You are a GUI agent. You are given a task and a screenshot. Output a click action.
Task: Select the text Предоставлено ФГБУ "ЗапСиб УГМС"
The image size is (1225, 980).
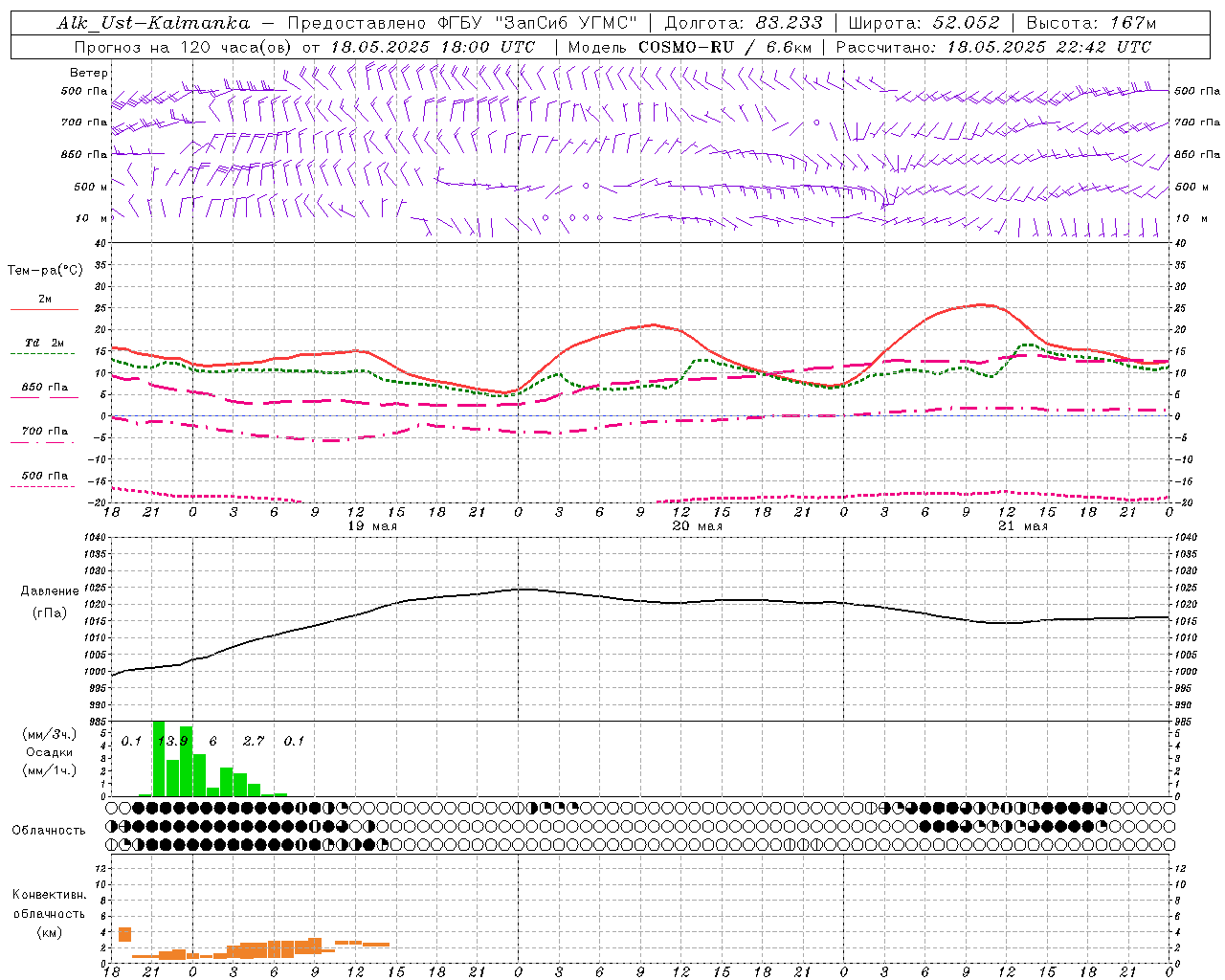(462, 23)
